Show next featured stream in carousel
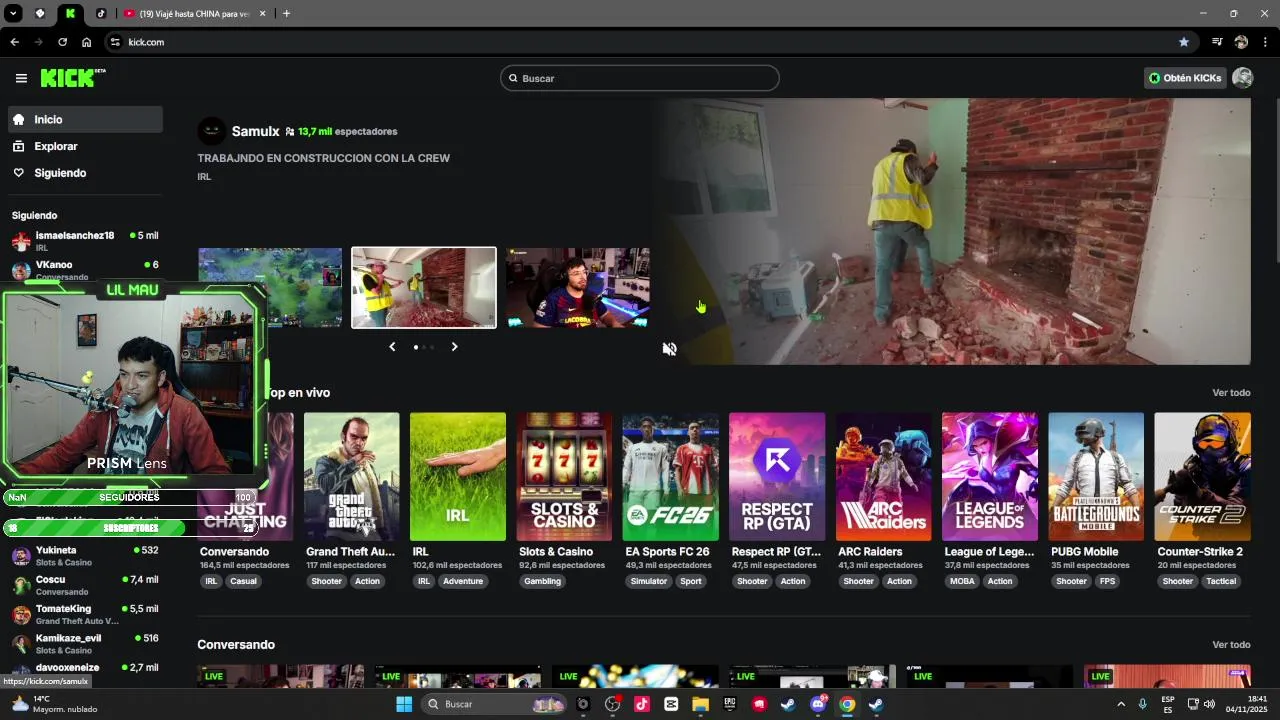The width and height of the screenshot is (1280, 720). (x=454, y=347)
